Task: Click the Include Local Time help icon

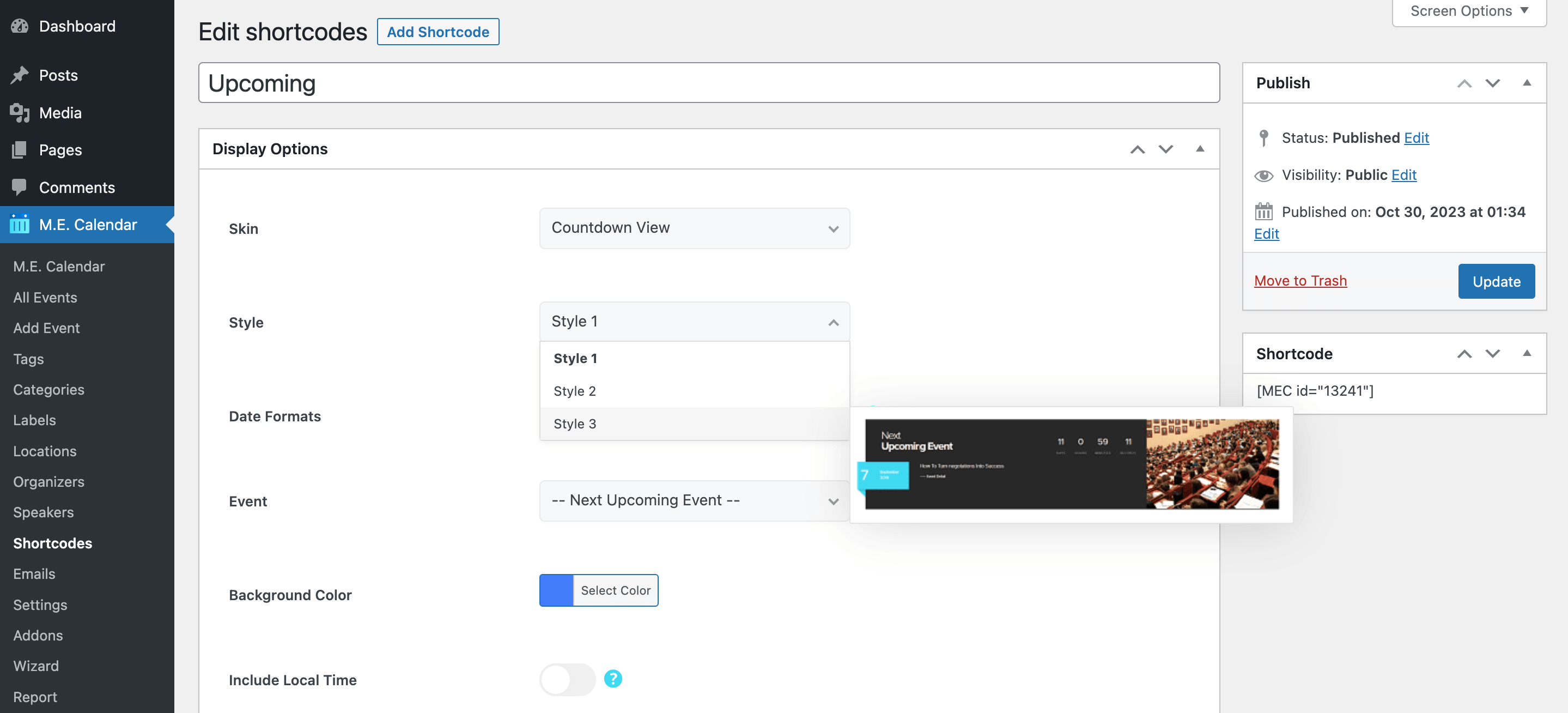Action: pos(612,678)
